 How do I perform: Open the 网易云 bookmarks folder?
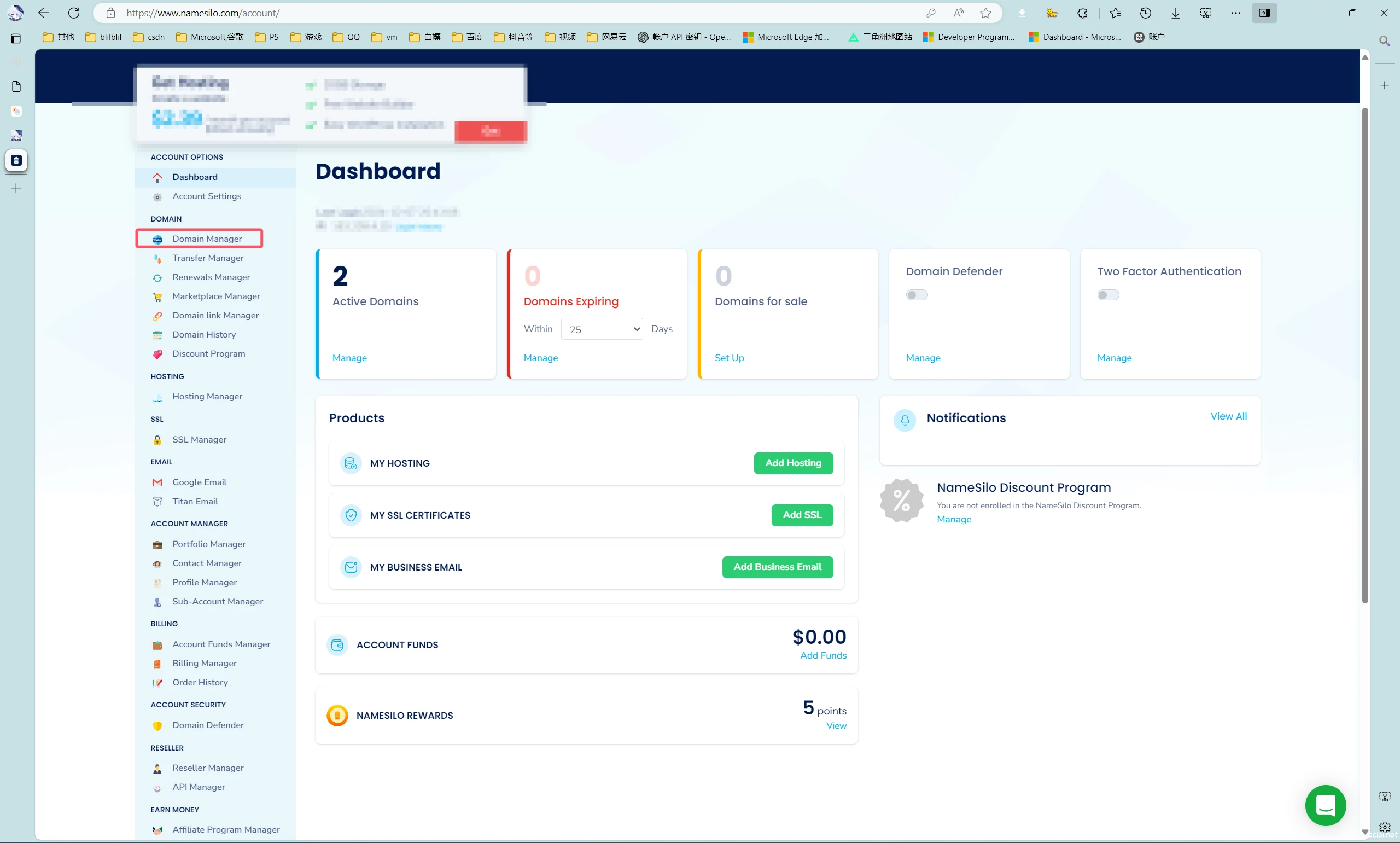point(606,37)
